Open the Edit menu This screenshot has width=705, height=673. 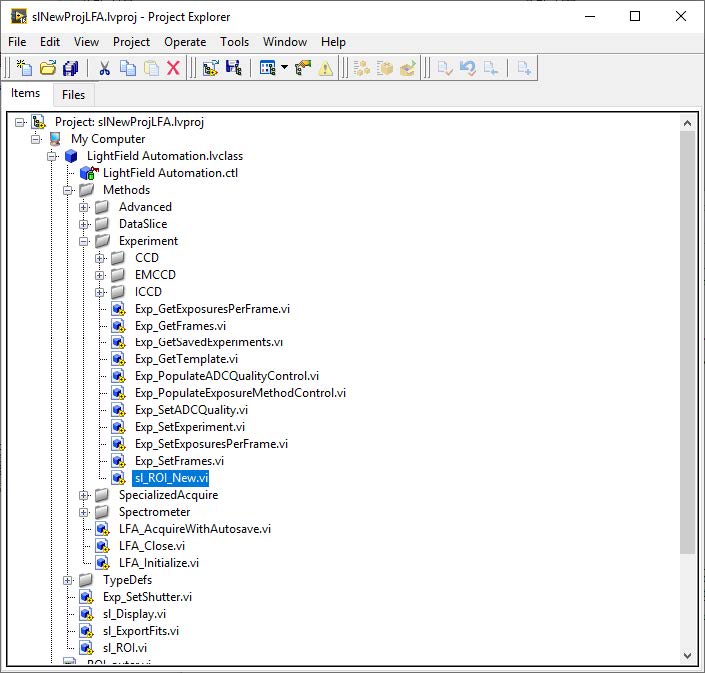(49, 42)
